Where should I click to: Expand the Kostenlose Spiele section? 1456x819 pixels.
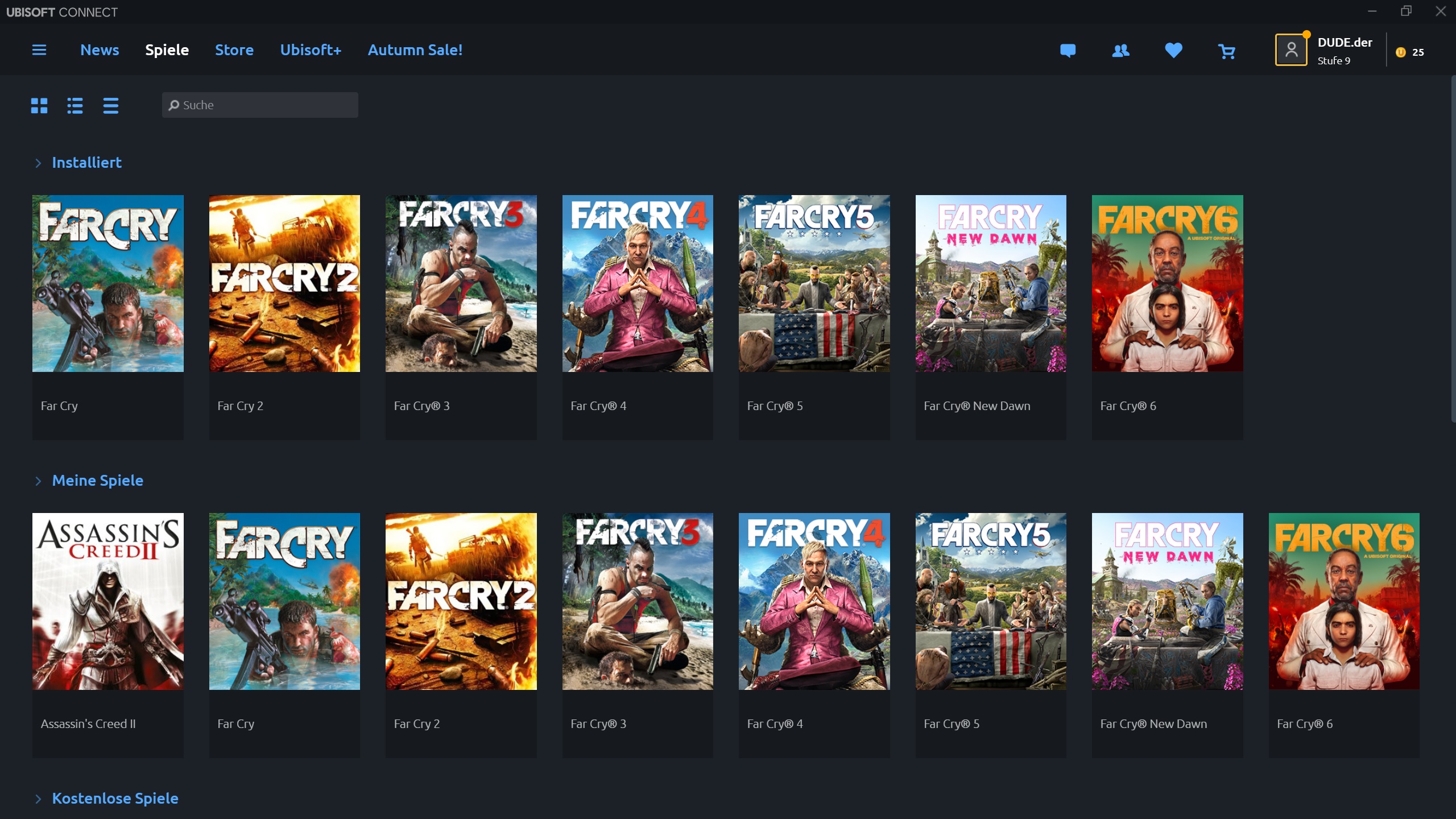(38, 799)
